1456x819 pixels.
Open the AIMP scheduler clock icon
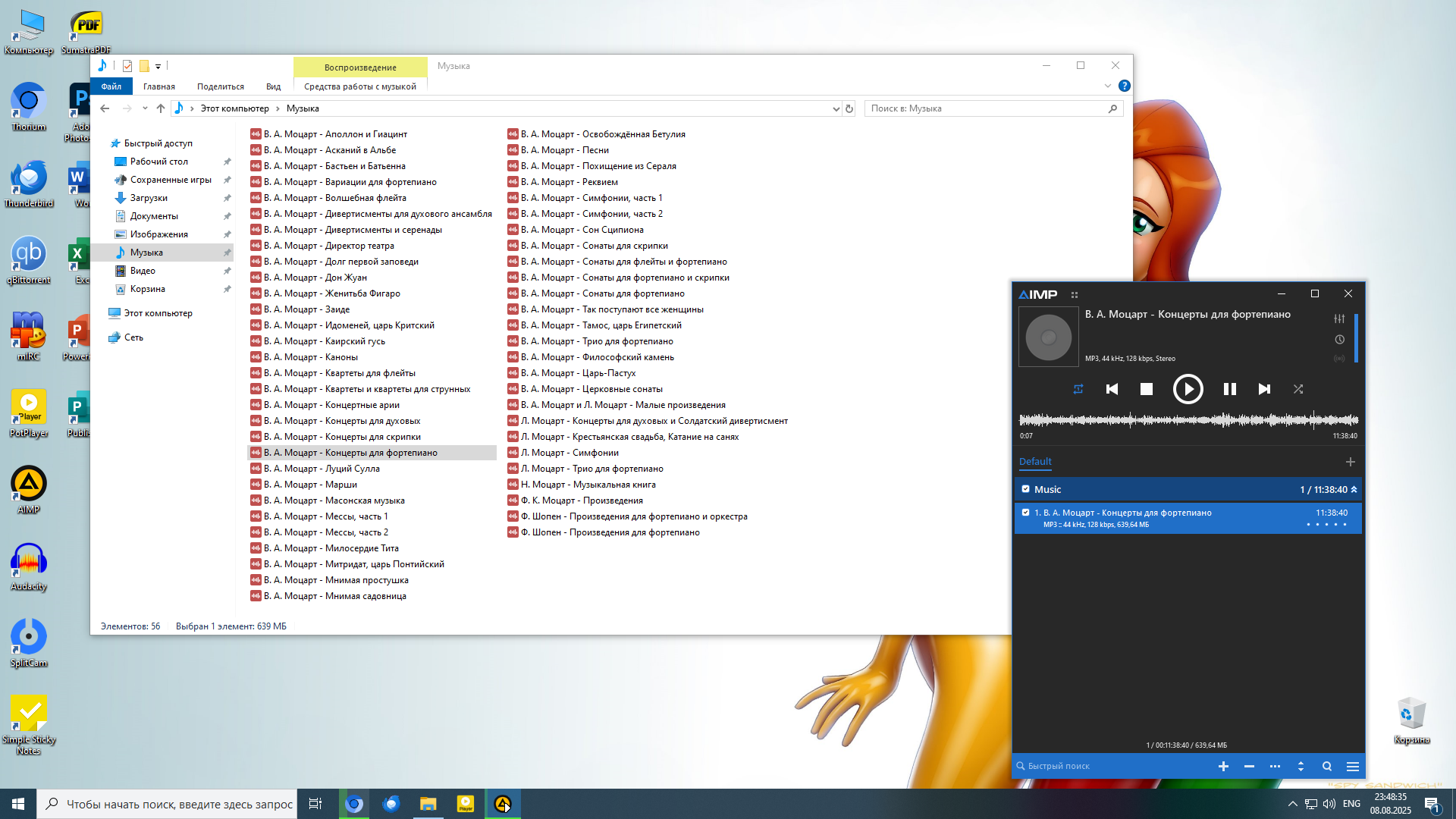click(x=1339, y=340)
